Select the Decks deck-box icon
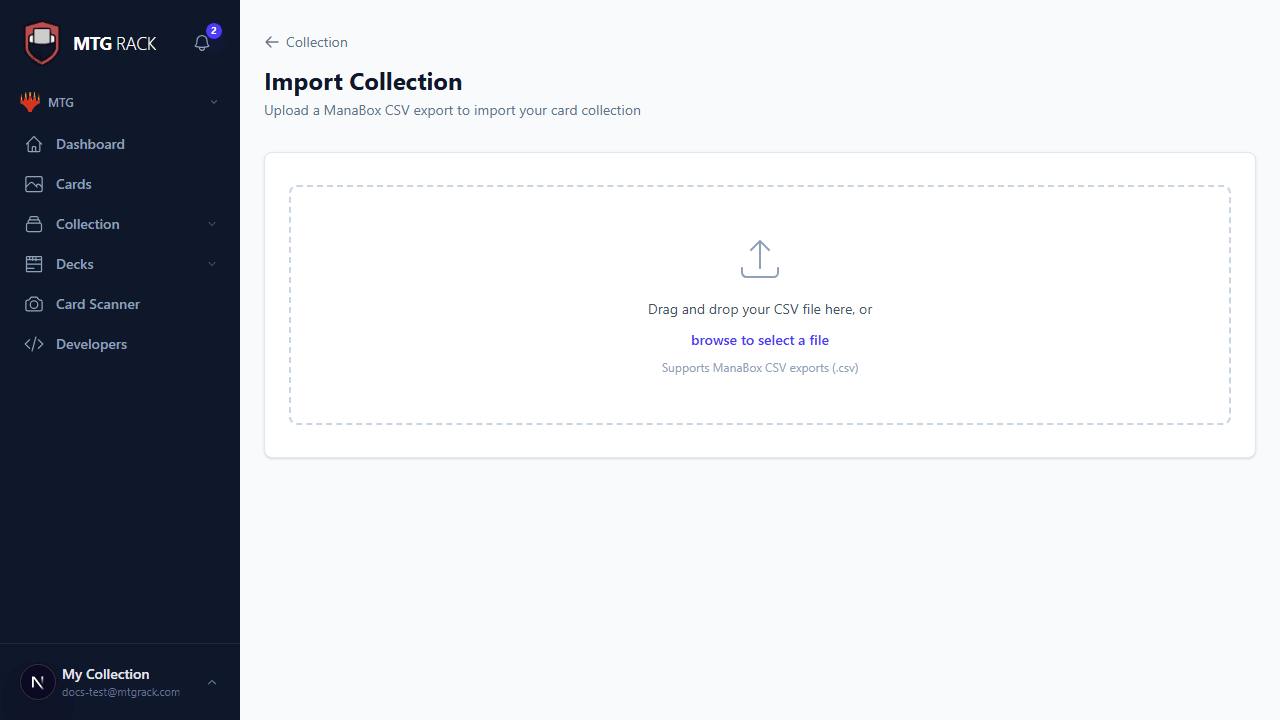 tap(33, 264)
